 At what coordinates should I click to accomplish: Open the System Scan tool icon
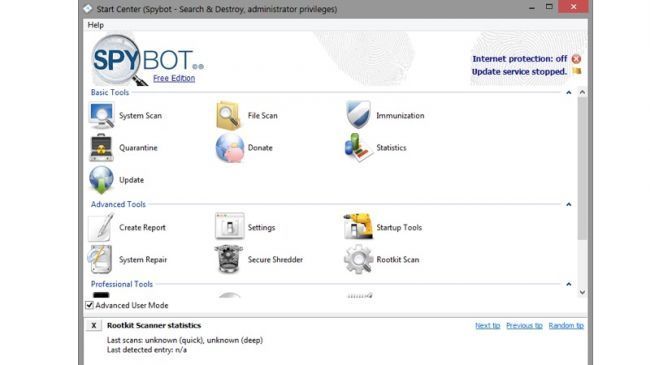point(102,115)
